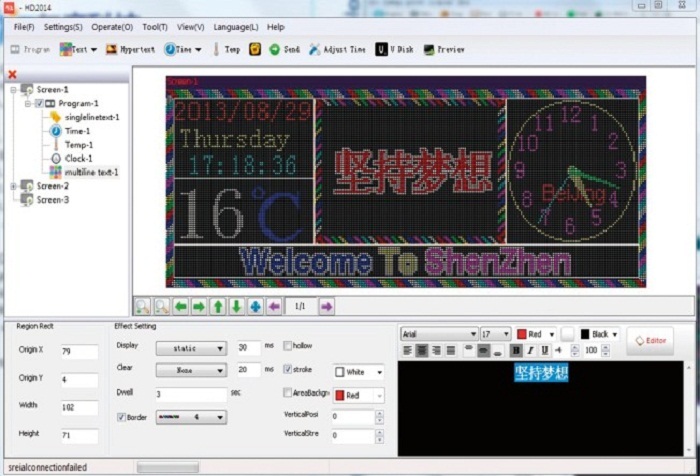Open the File menu

24,27
